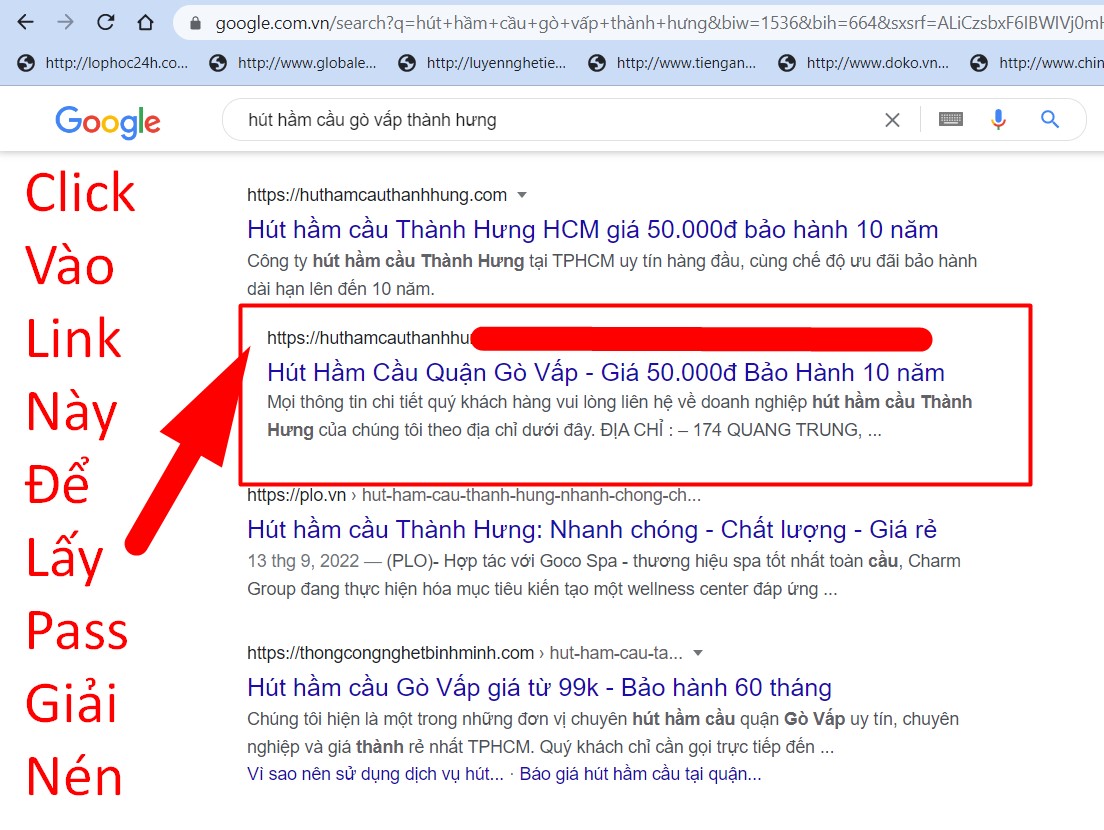
Task: Click snippet text starting Công ty hút hầm cầu
Action: [612, 275]
